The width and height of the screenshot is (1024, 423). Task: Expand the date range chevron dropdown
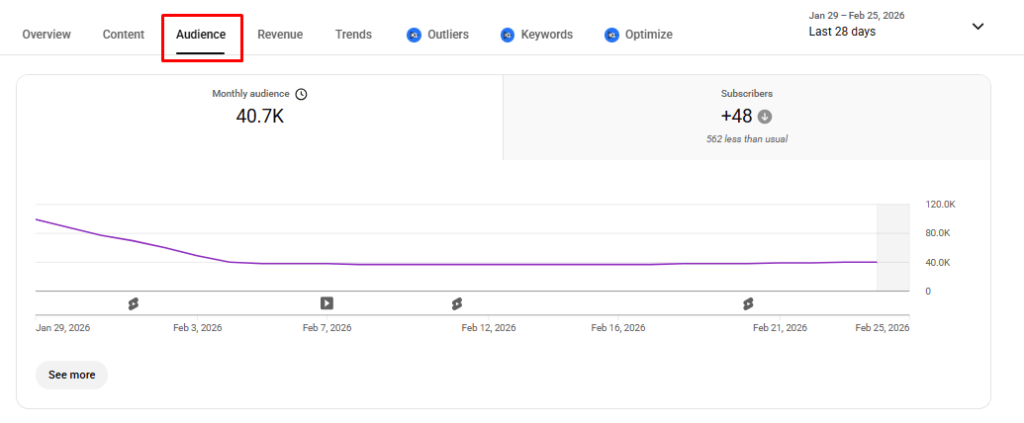(x=978, y=26)
